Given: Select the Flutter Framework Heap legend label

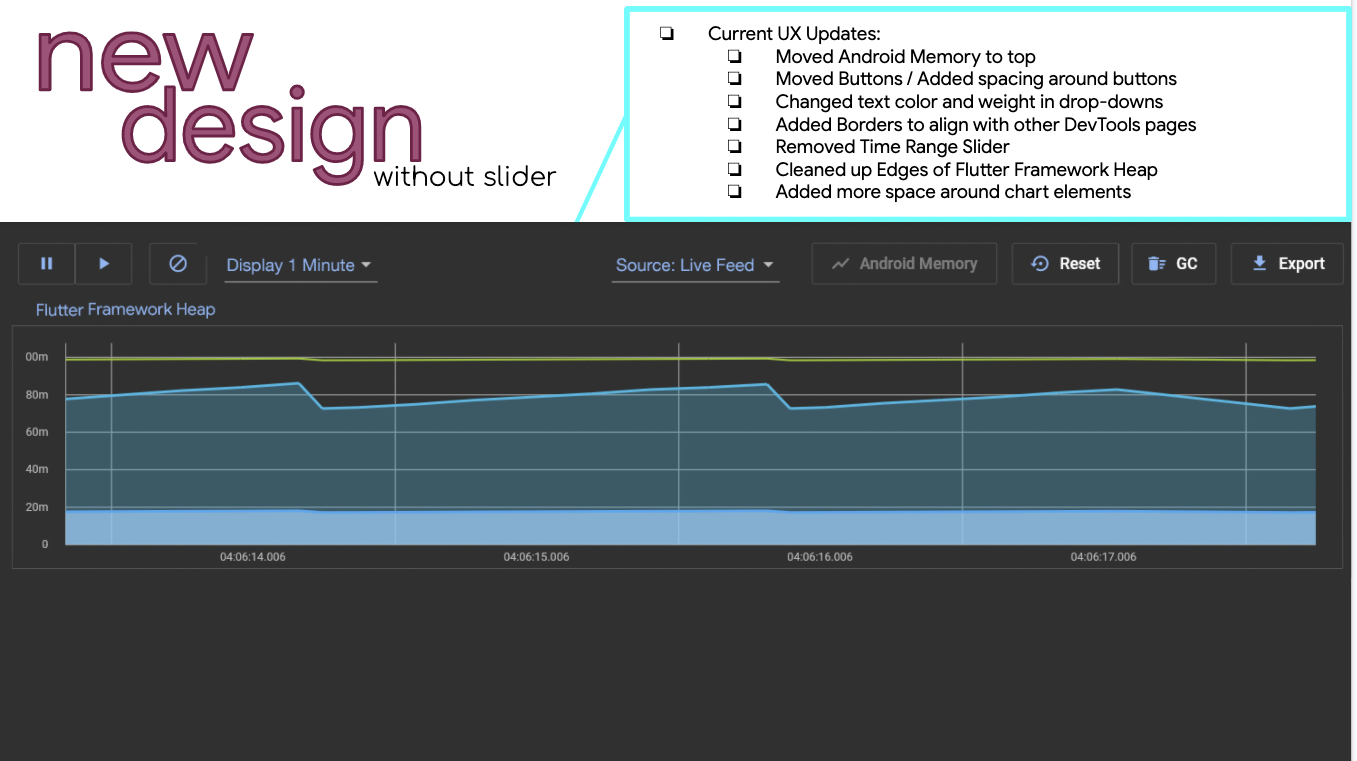Looking at the screenshot, I should click(124, 310).
